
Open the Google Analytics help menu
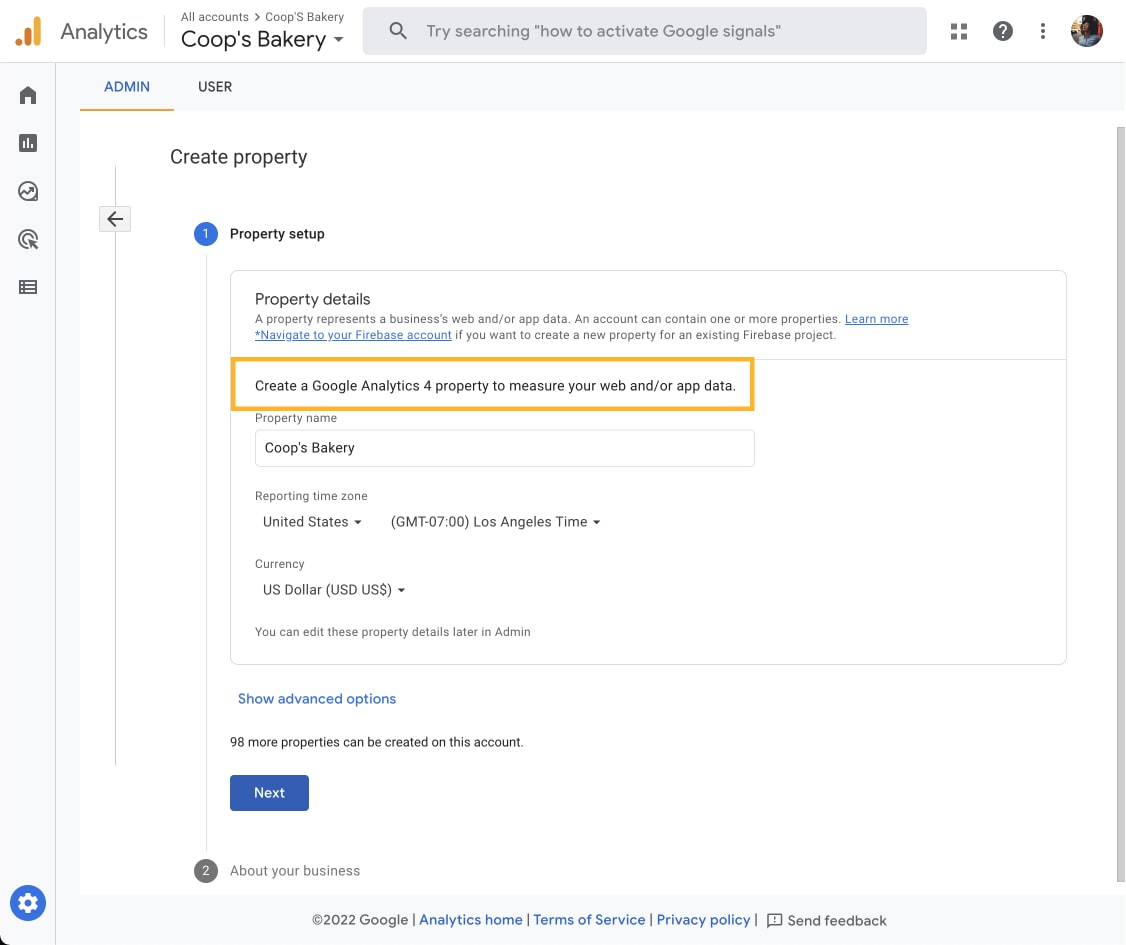point(1002,31)
